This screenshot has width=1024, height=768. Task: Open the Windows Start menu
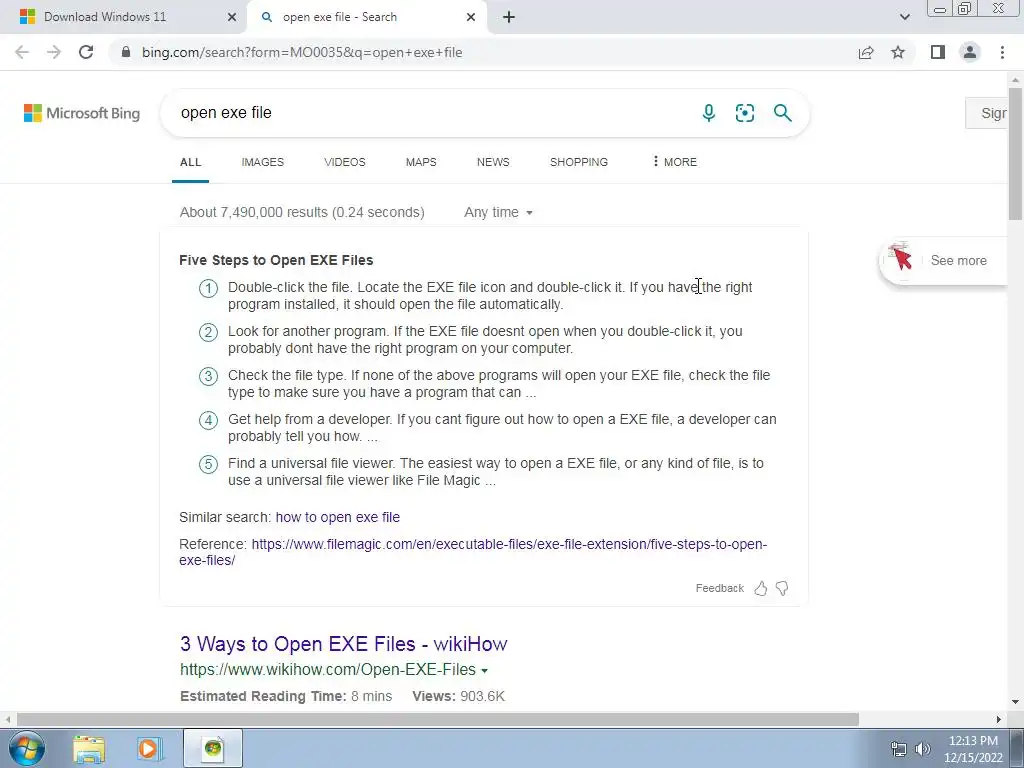pos(26,748)
